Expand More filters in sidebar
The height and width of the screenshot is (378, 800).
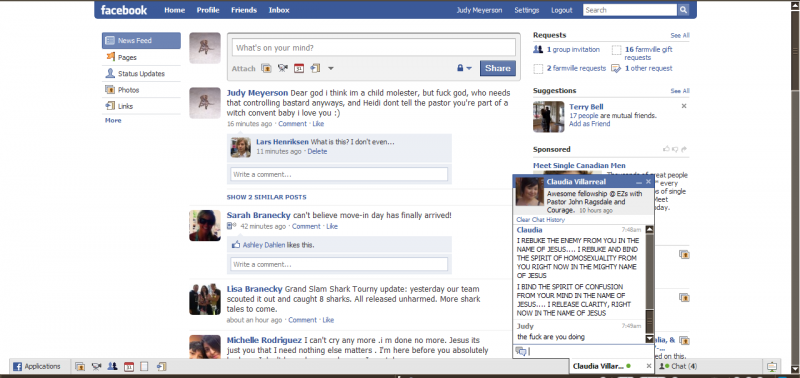(x=113, y=120)
